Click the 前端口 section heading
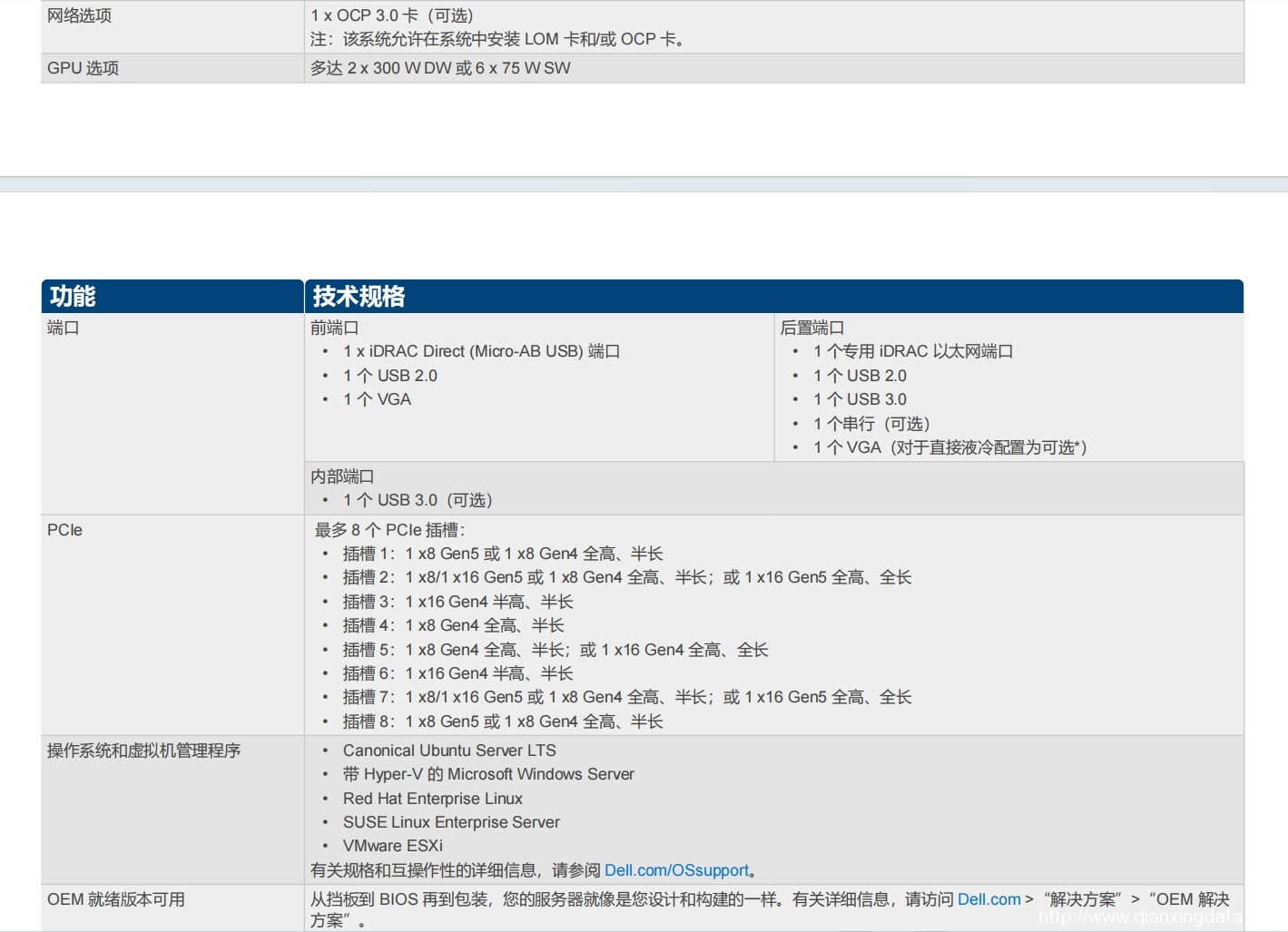 [x=334, y=328]
